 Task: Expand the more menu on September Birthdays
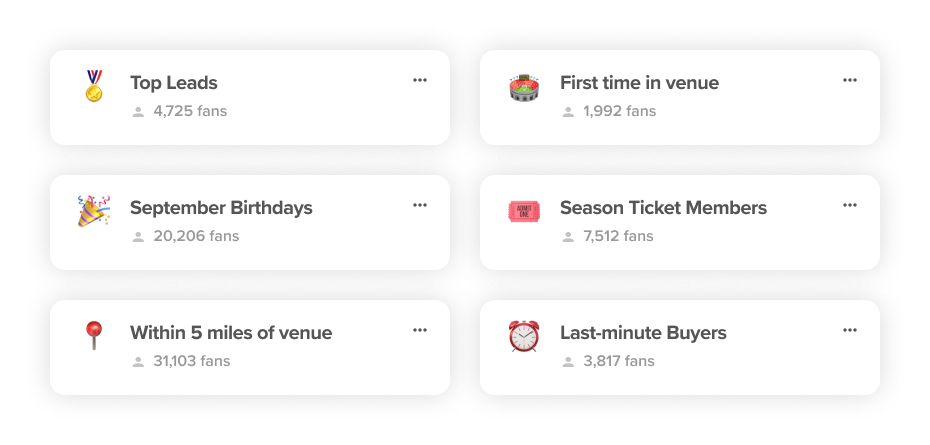(x=420, y=205)
